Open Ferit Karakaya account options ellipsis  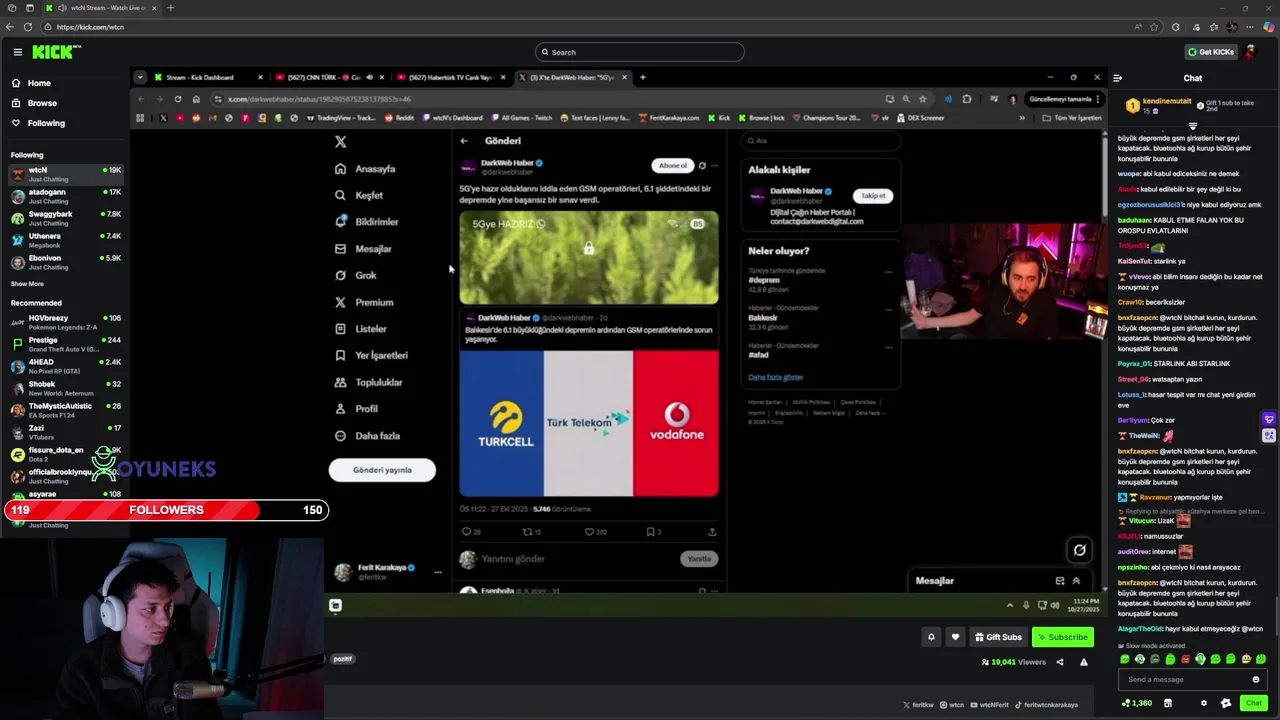click(437, 572)
